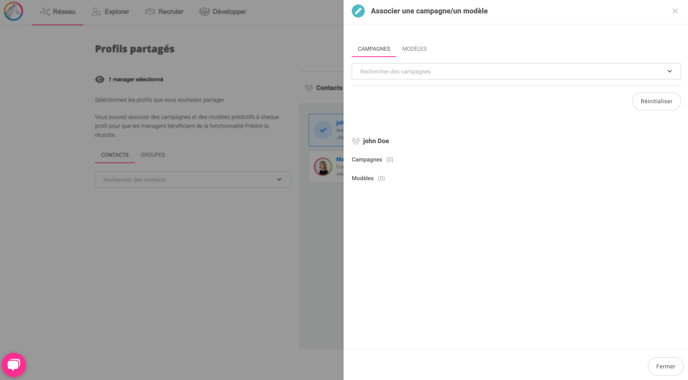Close the Associer une campagne panel
The width and height of the screenshot is (688, 380).
tap(675, 11)
